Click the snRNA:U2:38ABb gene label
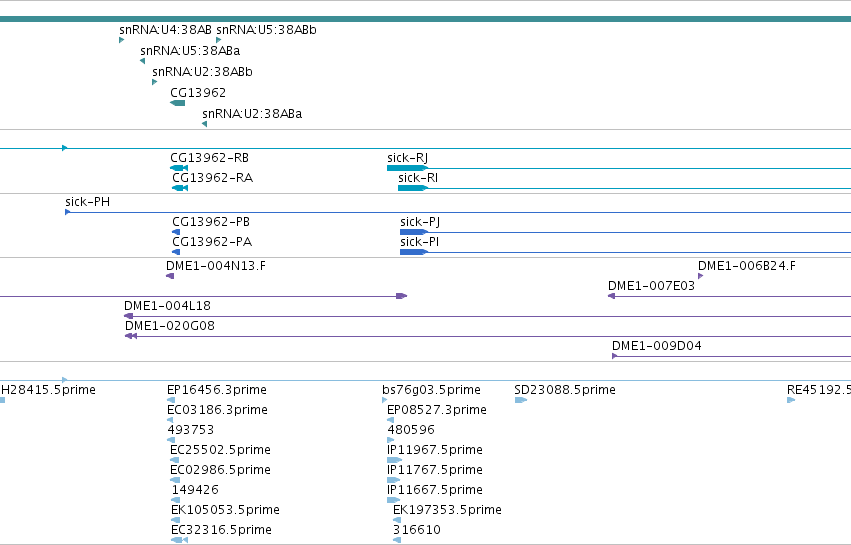This screenshot has height=545, width=851. click(x=202, y=72)
